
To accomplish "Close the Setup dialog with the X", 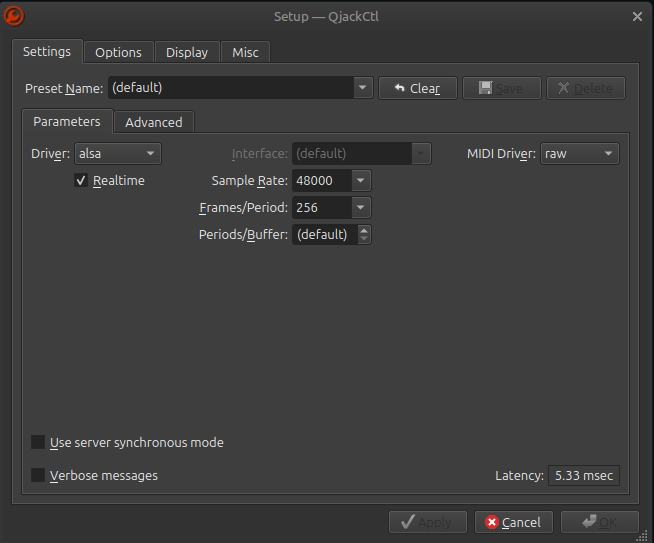I will (x=637, y=17).
